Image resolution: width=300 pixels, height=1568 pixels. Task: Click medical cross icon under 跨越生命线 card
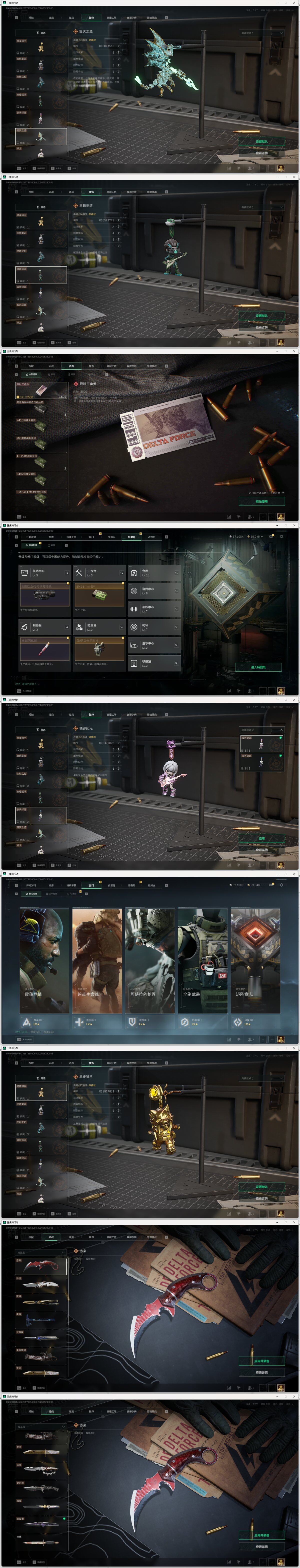click(79, 1022)
